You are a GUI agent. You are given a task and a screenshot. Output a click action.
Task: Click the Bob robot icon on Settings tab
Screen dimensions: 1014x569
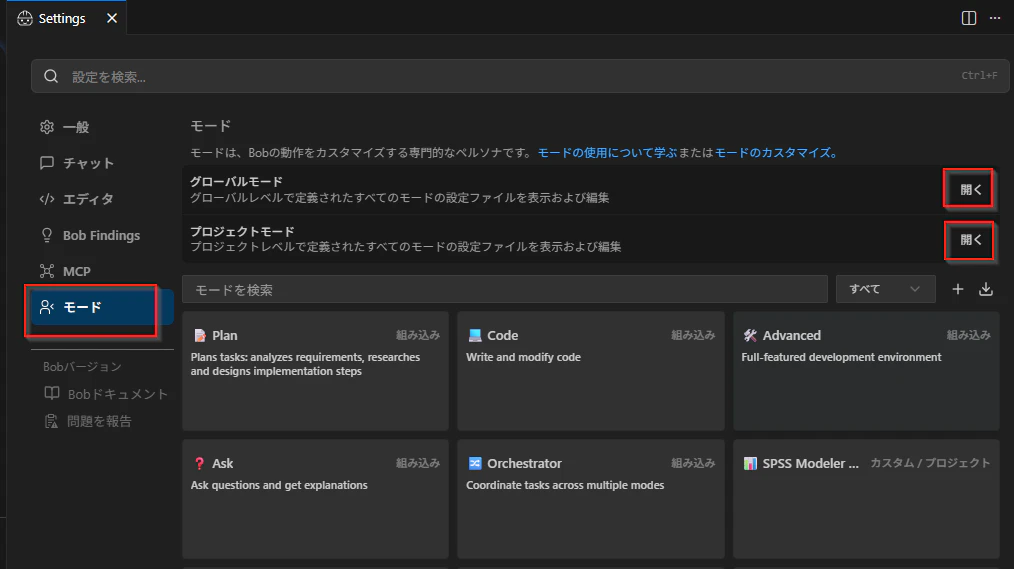25,18
